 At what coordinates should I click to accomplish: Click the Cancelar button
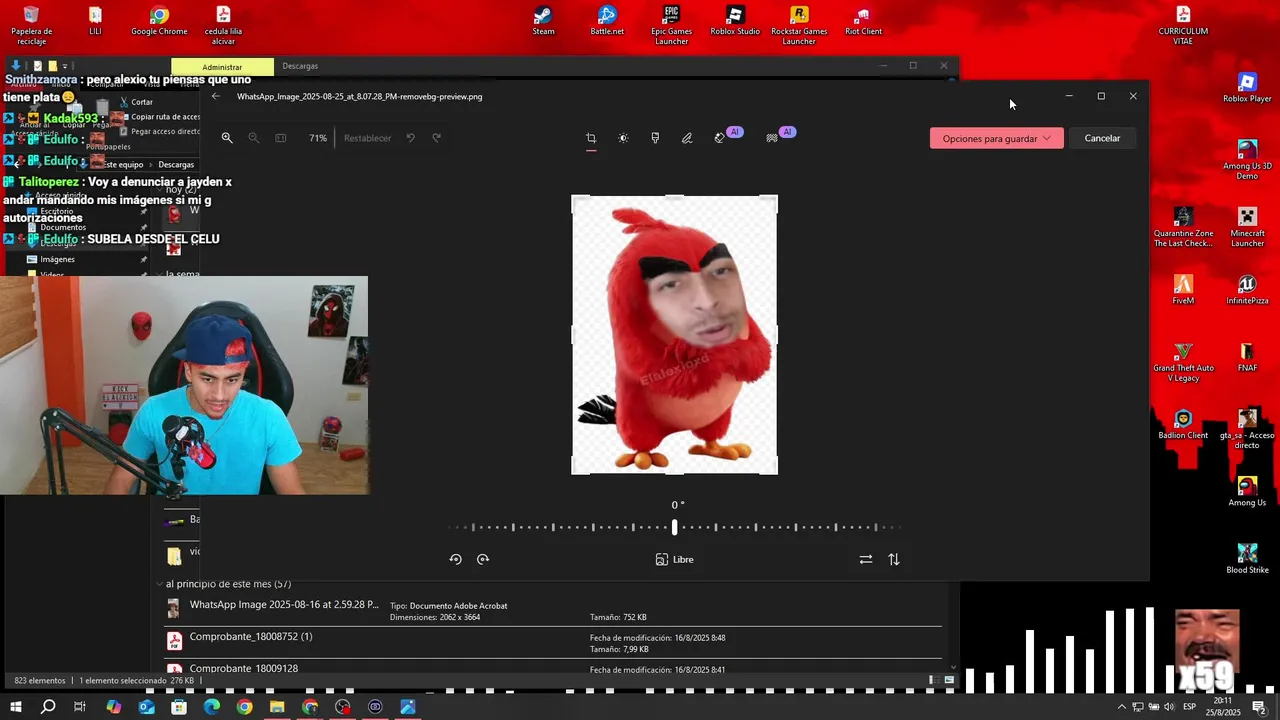pyautogui.click(x=1102, y=138)
